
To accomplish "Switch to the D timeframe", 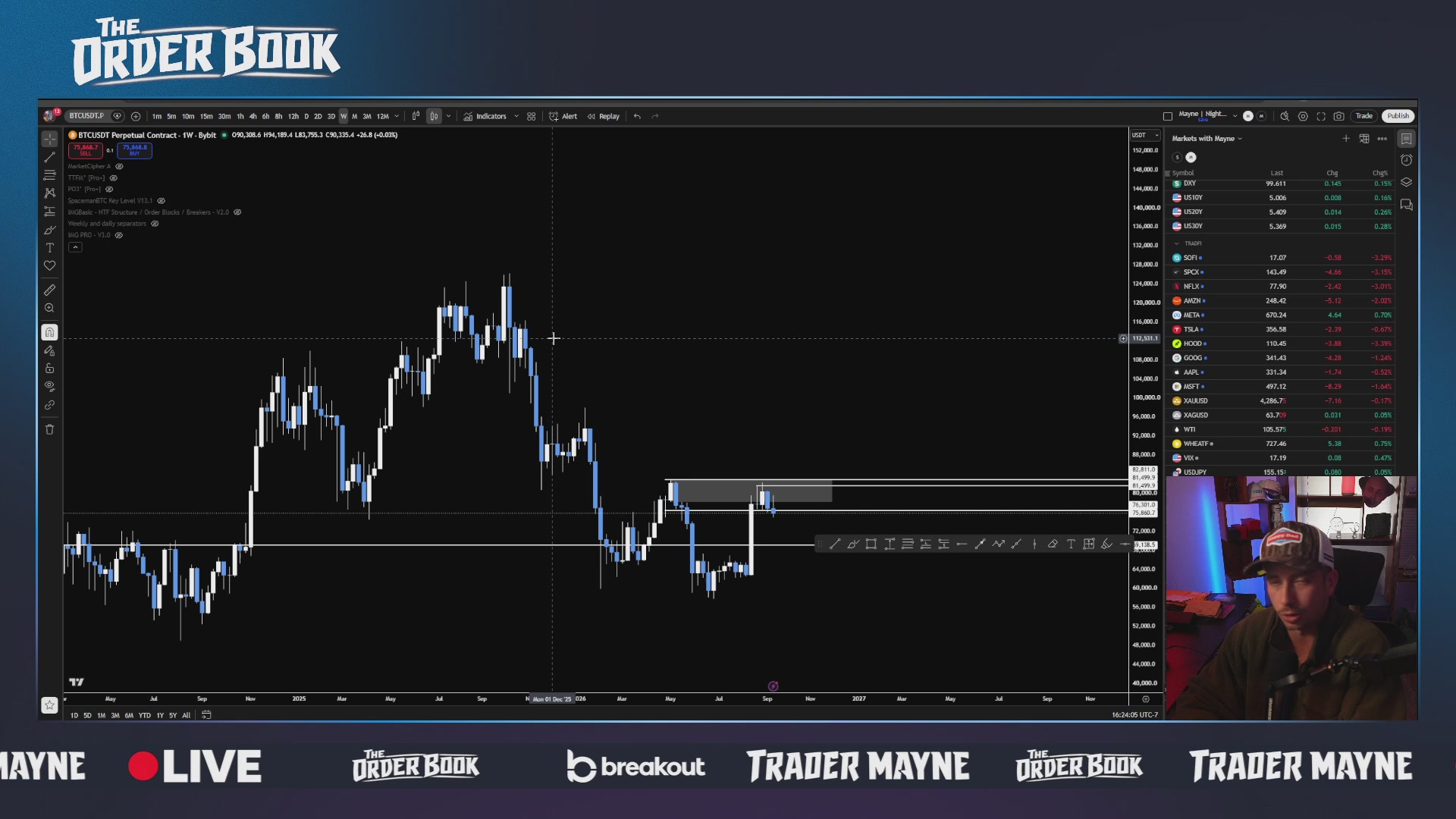I will point(306,116).
